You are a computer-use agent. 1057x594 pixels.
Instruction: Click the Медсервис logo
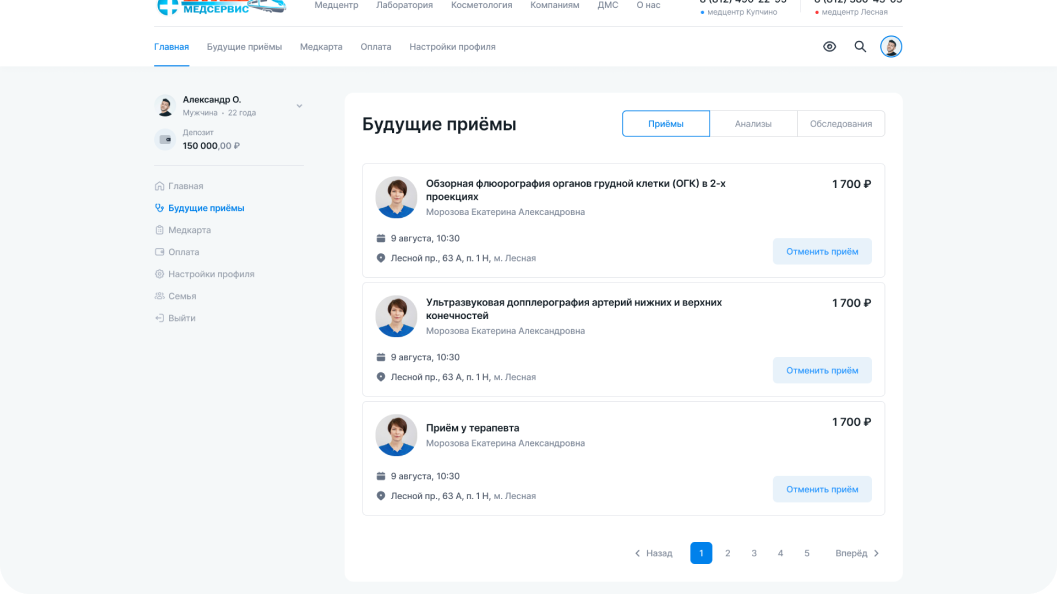pyautogui.click(x=222, y=7)
